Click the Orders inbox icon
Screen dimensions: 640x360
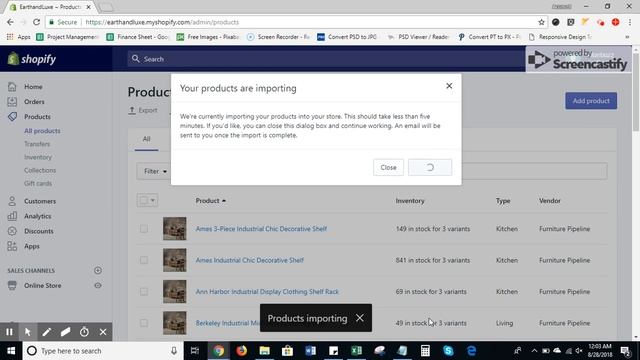[12, 102]
